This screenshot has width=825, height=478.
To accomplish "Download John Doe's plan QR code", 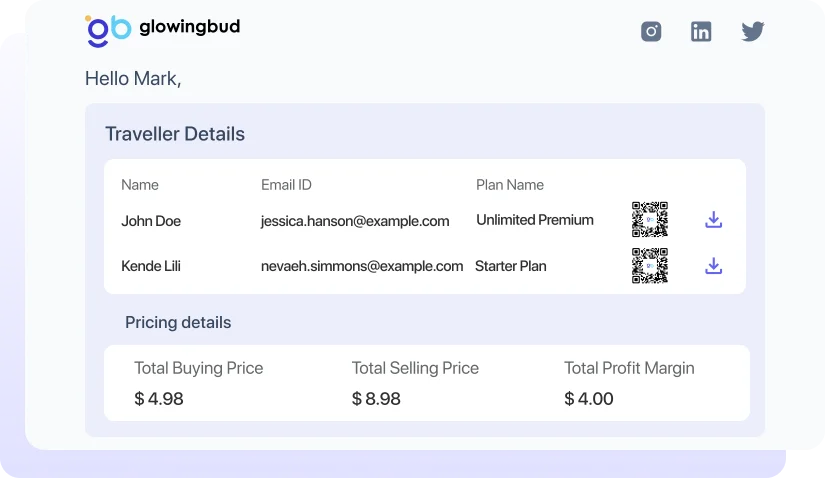I will click(x=713, y=220).
